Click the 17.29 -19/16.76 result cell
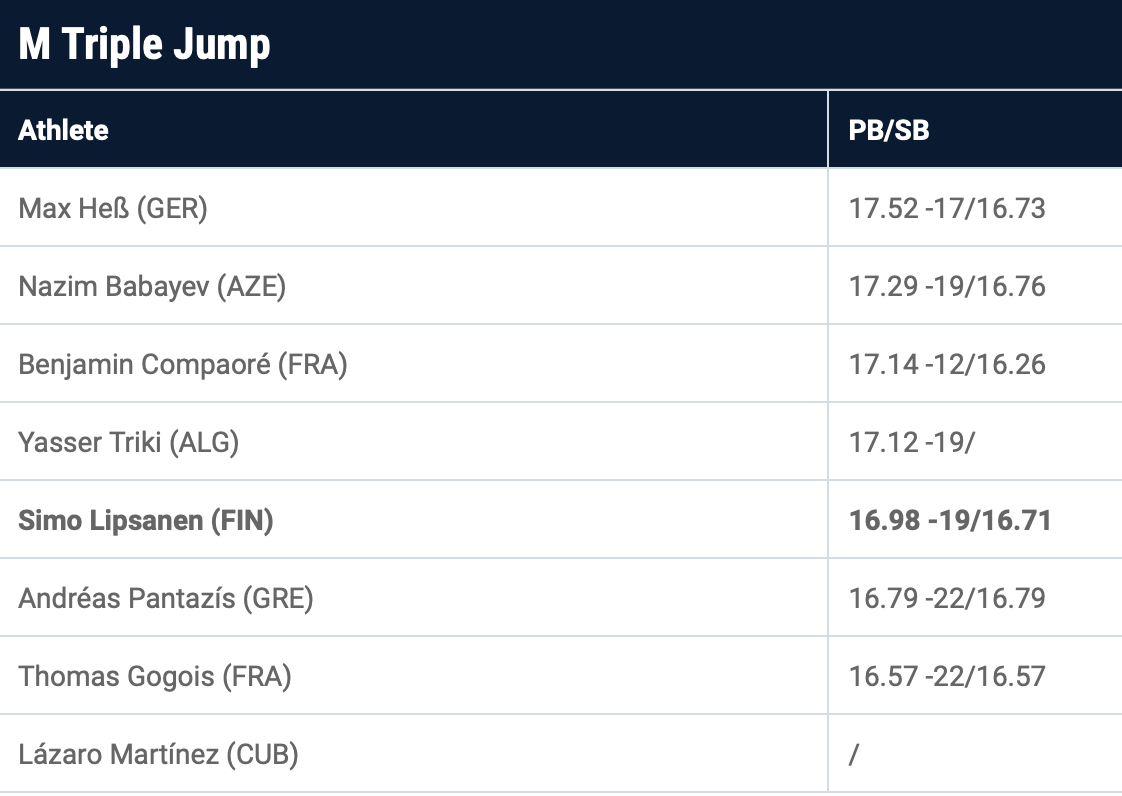 tap(946, 286)
